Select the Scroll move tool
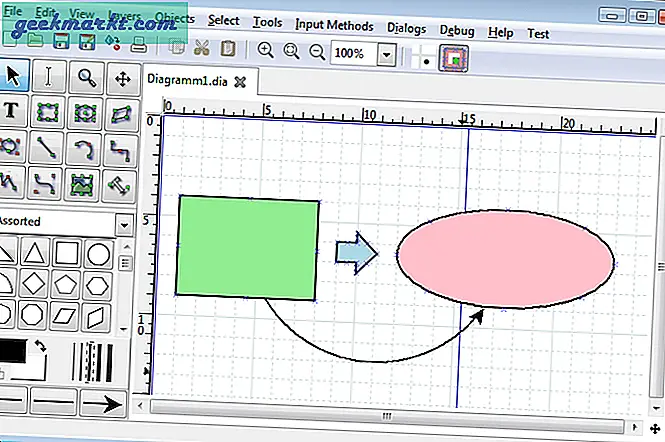The height and width of the screenshot is (442, 665). tap(122, 77)
